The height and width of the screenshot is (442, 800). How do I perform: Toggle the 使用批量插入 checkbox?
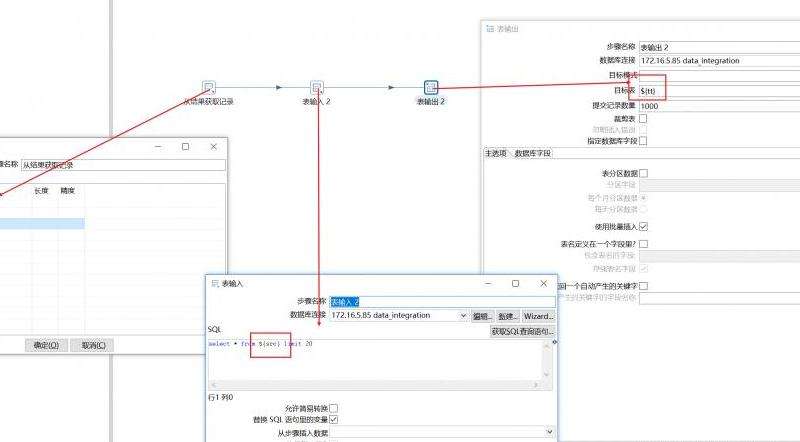(643, 227)
